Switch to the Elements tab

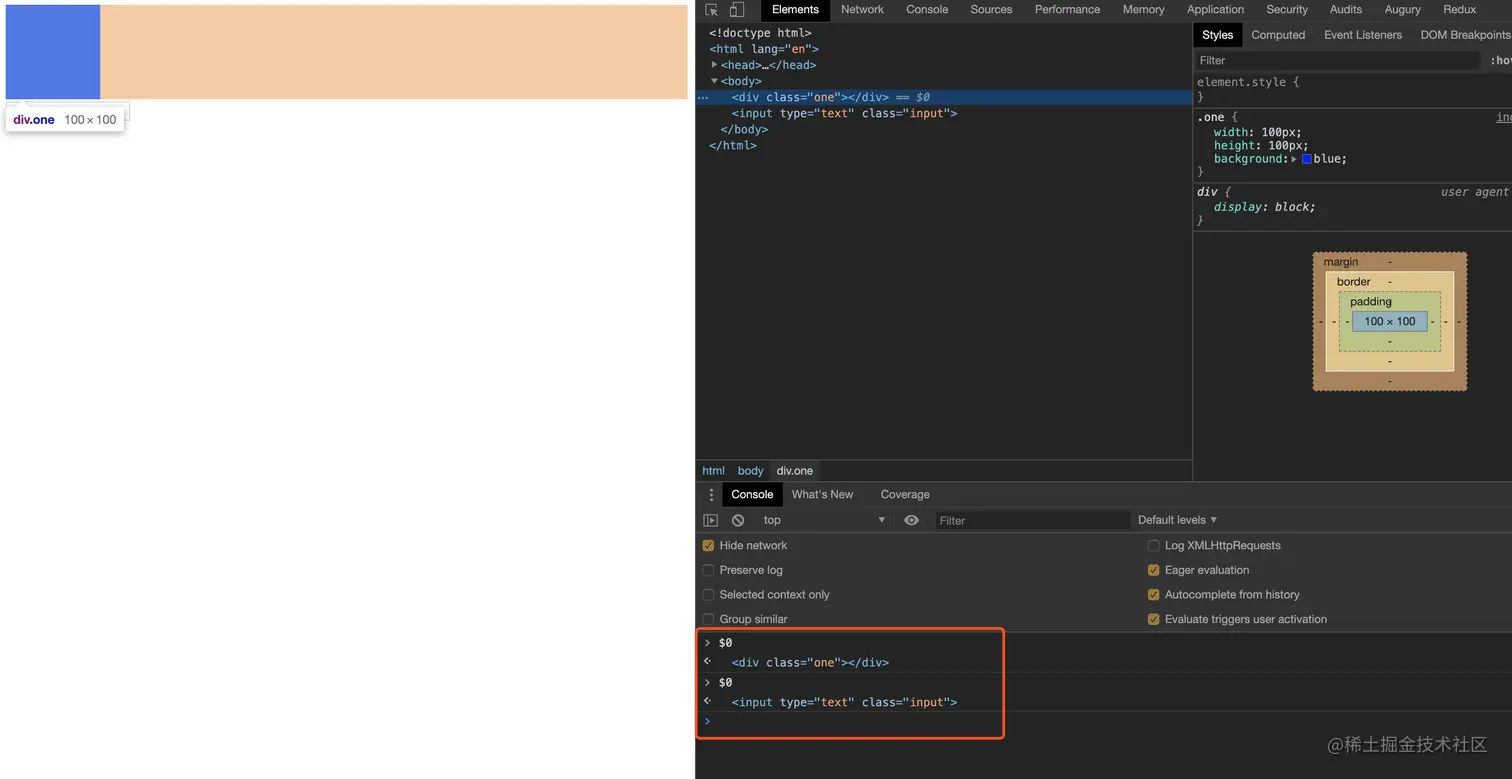(795, 10)
